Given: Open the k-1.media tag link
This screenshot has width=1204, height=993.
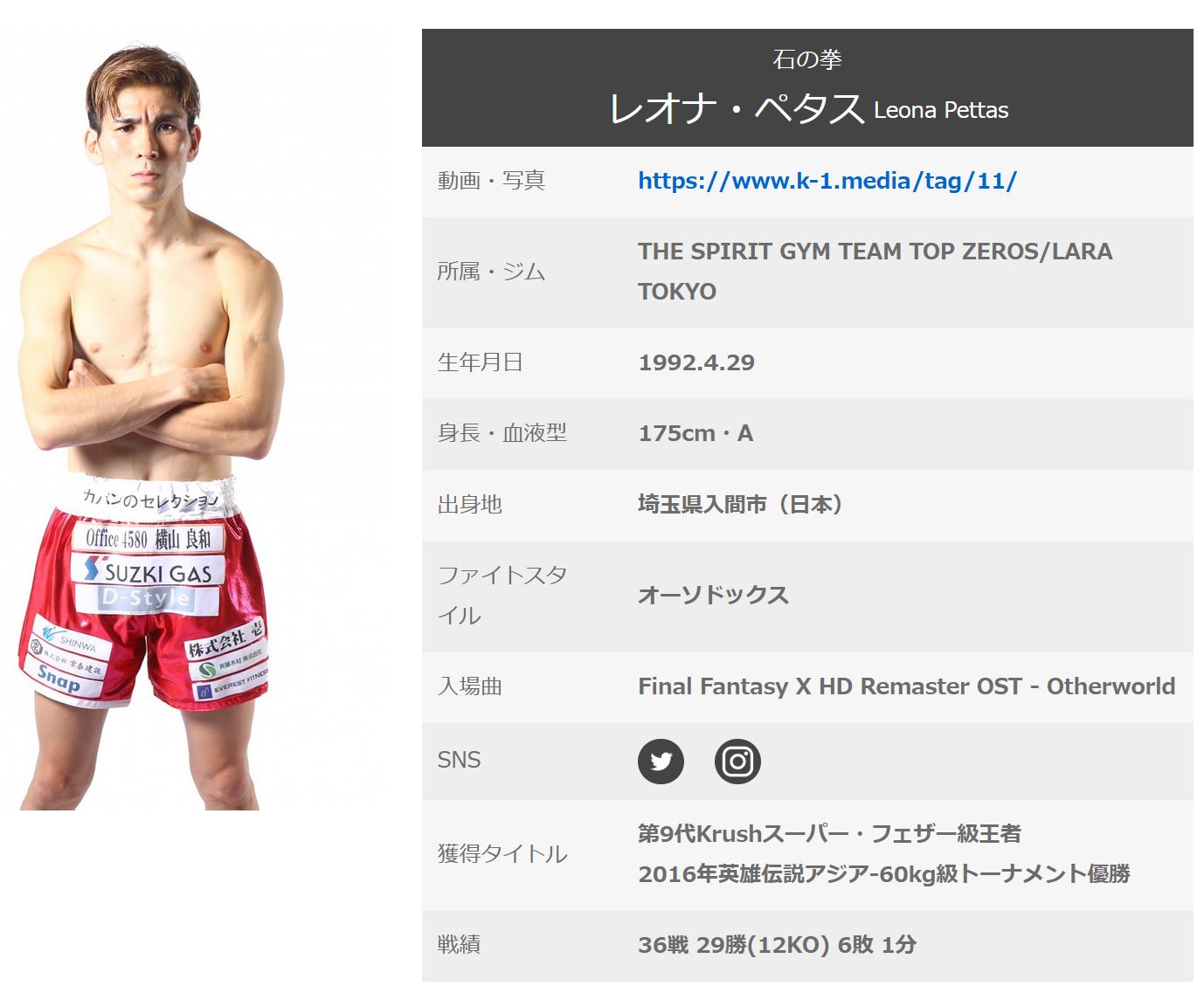Looking at the screenshot, I should click(x=827, y=181).
